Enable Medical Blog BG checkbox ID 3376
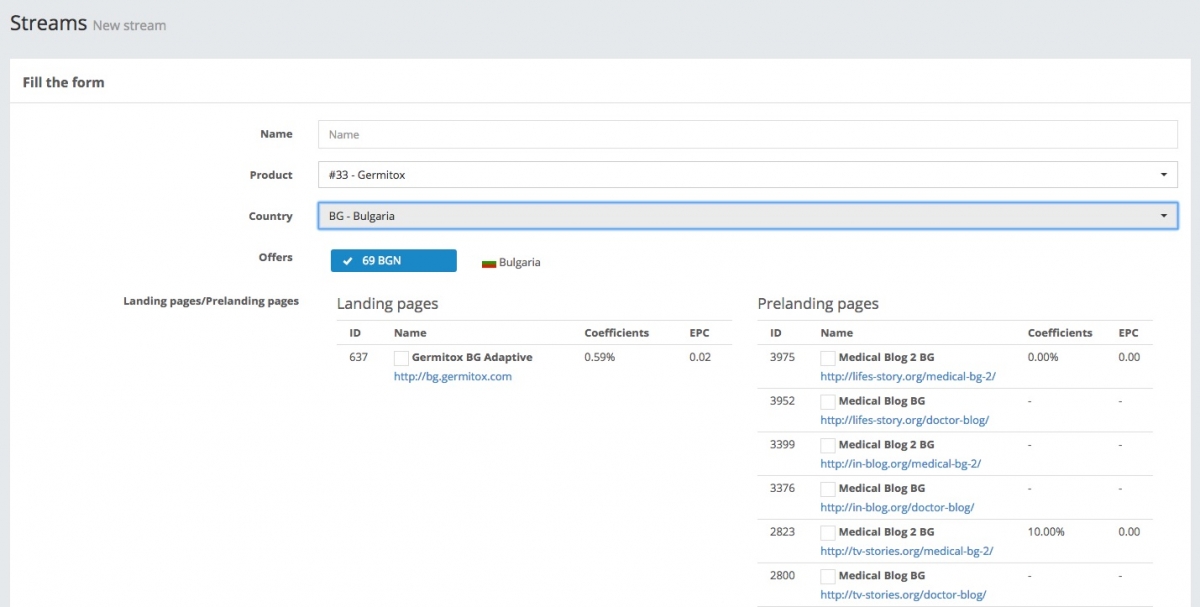 (827, 489)
